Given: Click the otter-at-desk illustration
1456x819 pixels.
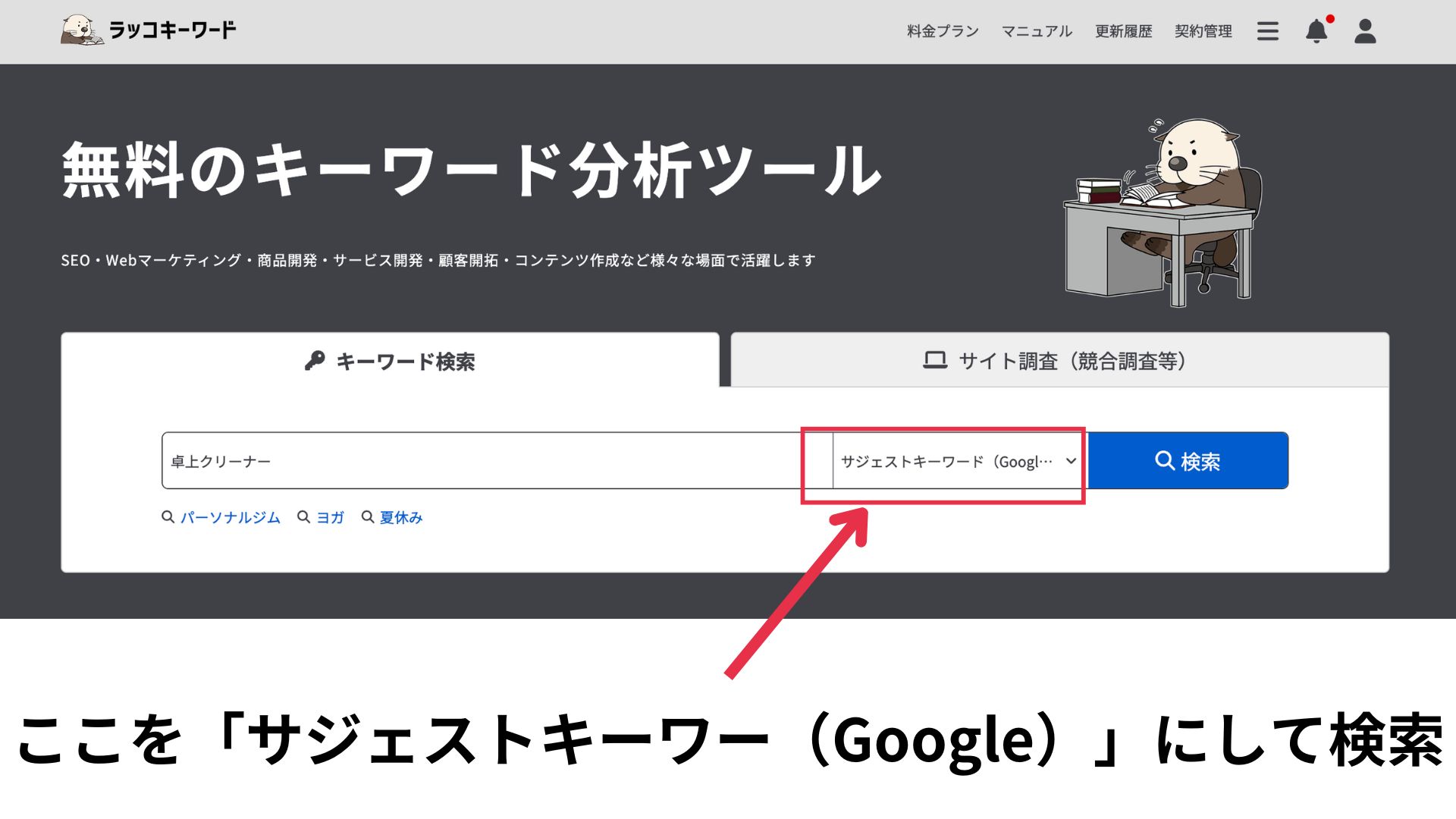Looking at the screenshot, I should pyautogui.click(x=1163, y=212).
